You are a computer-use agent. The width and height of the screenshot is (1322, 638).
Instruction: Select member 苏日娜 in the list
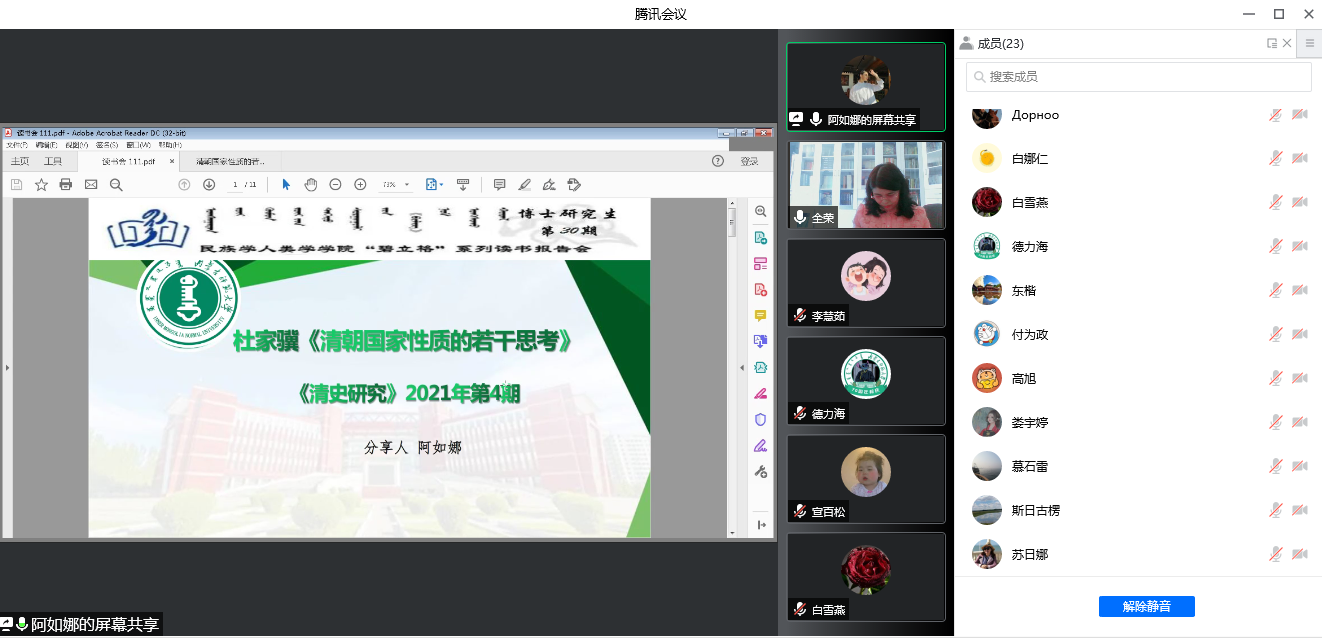pyautogui.click(x=1030, y=554)
